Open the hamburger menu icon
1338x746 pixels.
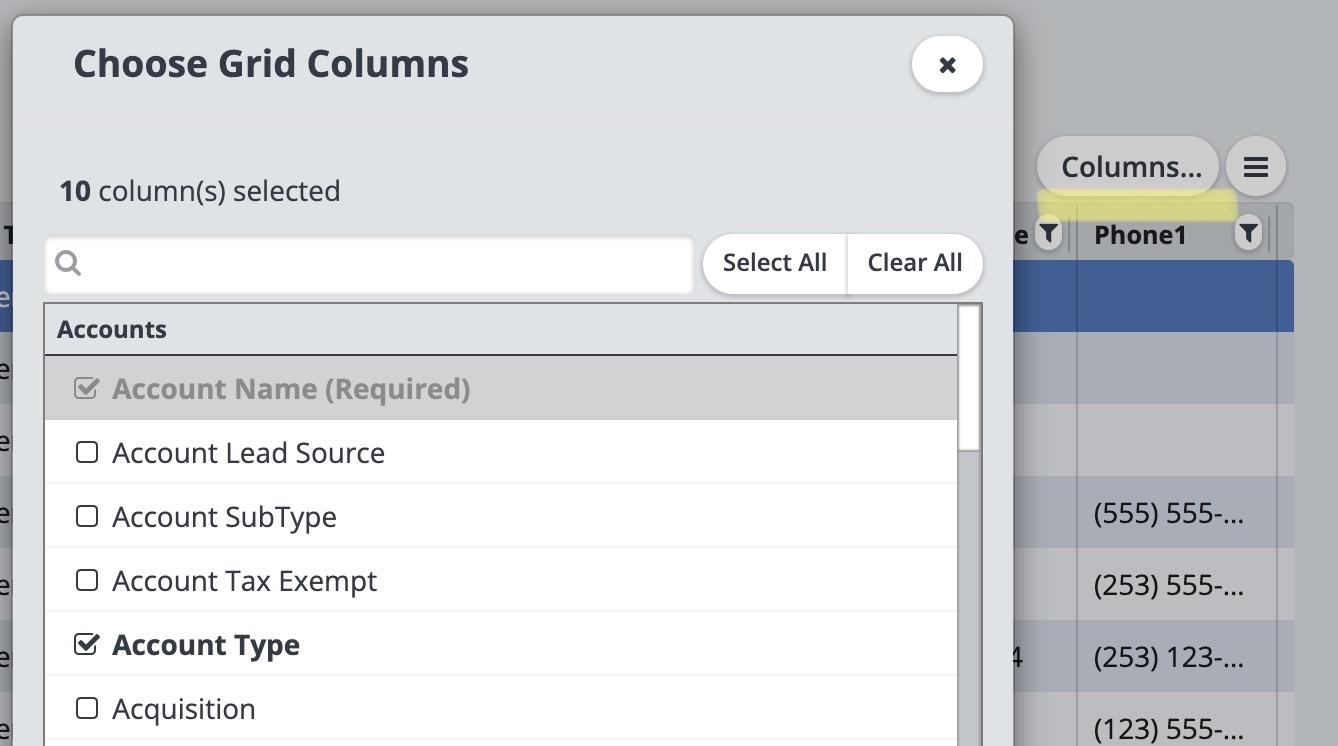[1255, 166]
